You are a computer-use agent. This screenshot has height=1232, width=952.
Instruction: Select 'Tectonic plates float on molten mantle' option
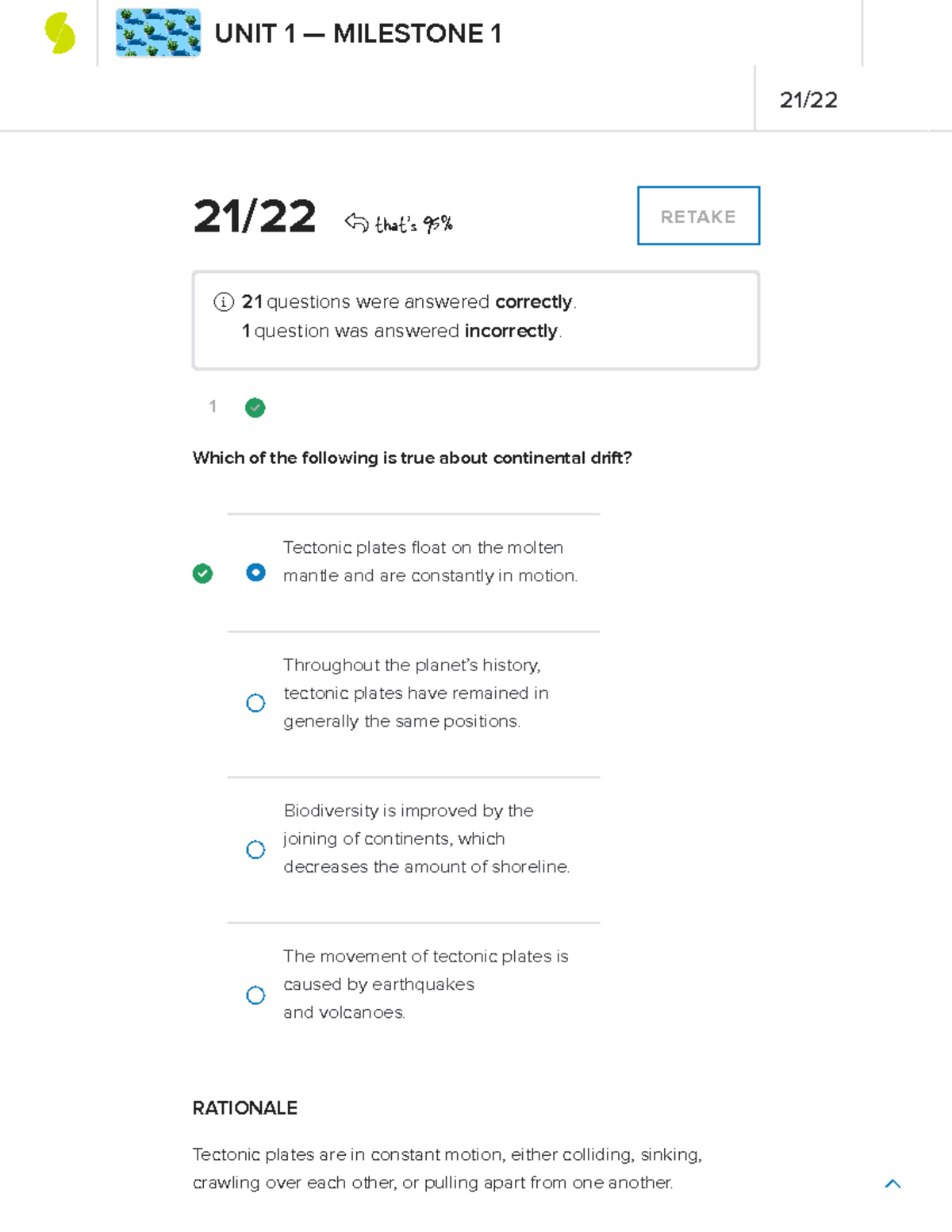[x=255, y=573]
